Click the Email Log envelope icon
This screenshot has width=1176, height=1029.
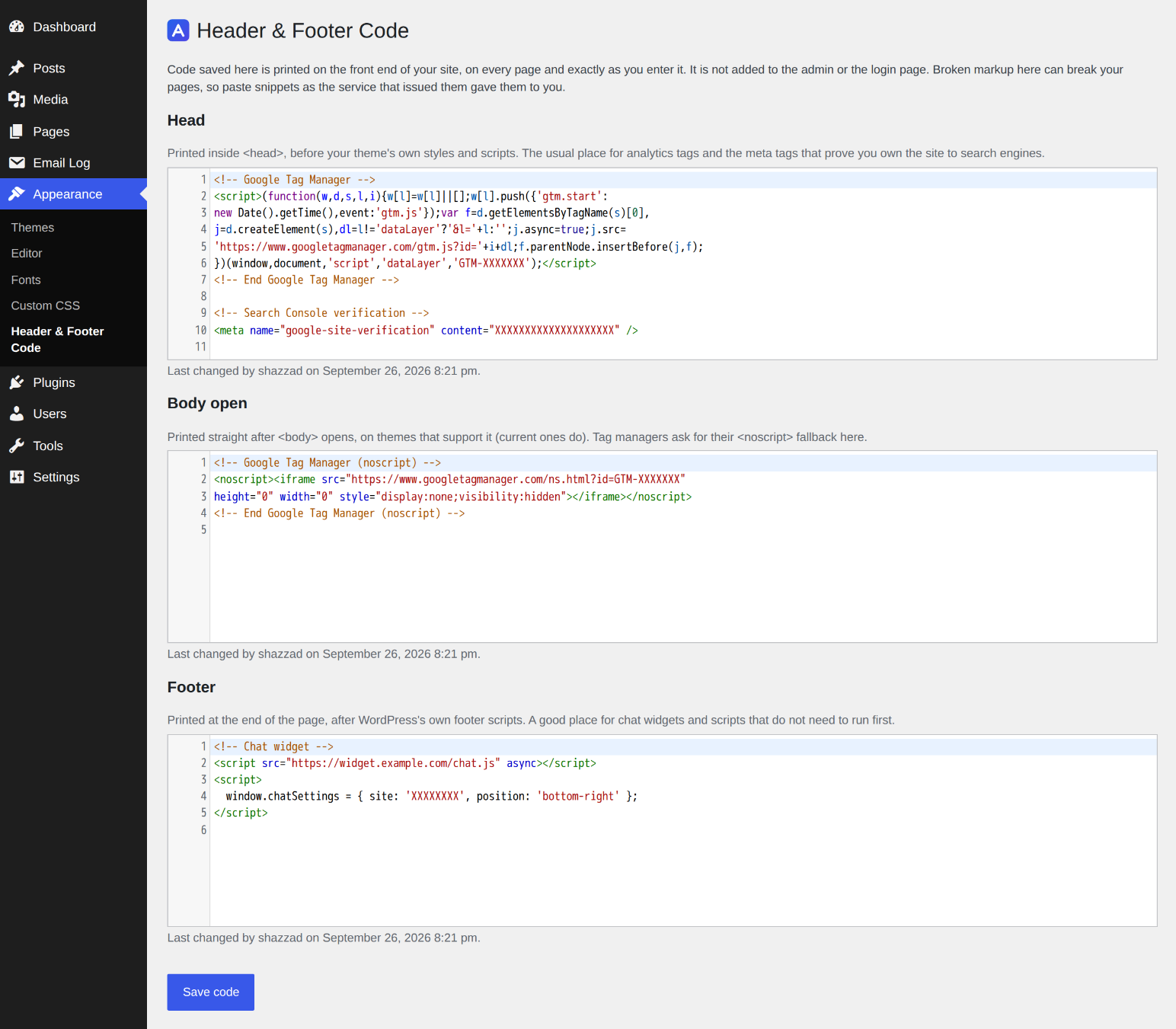(x=17, y=163)
